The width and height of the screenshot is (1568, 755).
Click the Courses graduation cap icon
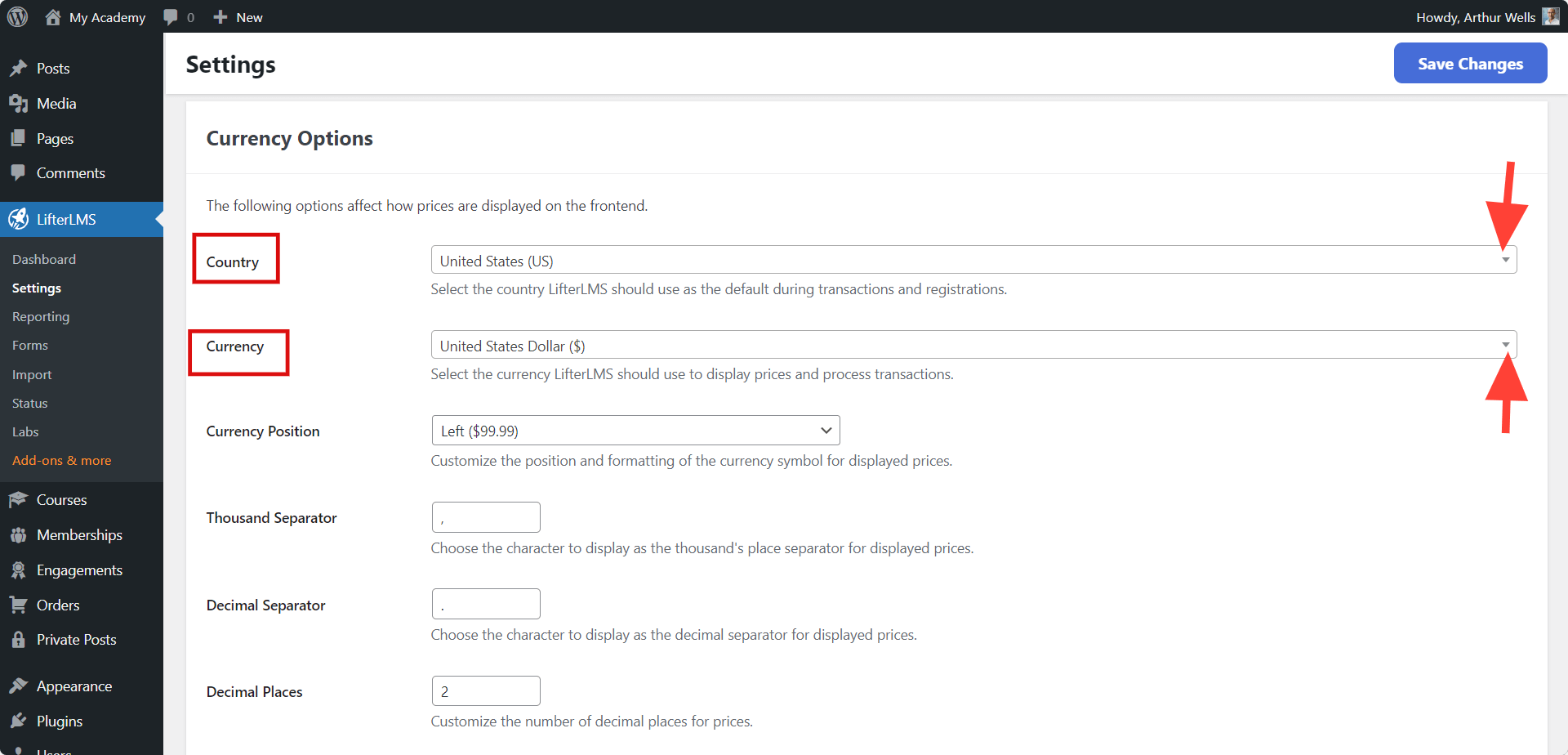(18, 500)
